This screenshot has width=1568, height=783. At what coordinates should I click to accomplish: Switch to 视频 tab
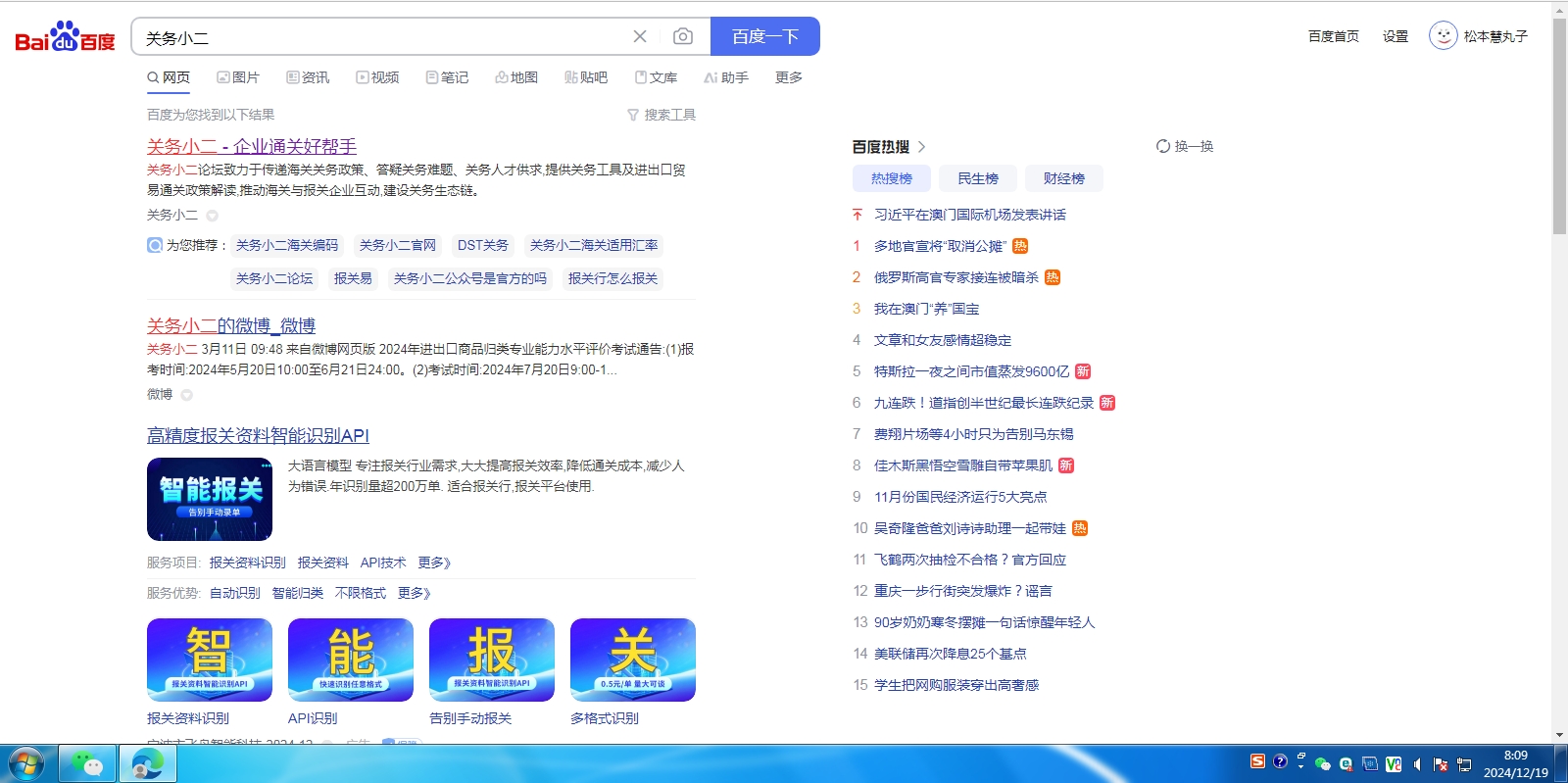click(377, 77)
